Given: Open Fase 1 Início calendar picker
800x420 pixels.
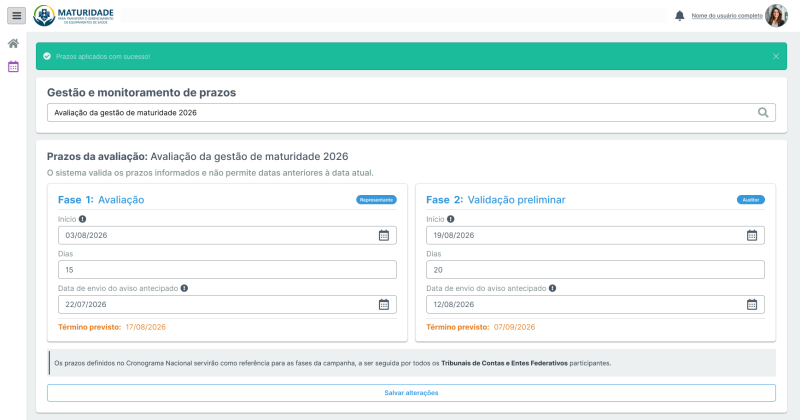Looking at the screenshot, I should click(384, 235).
